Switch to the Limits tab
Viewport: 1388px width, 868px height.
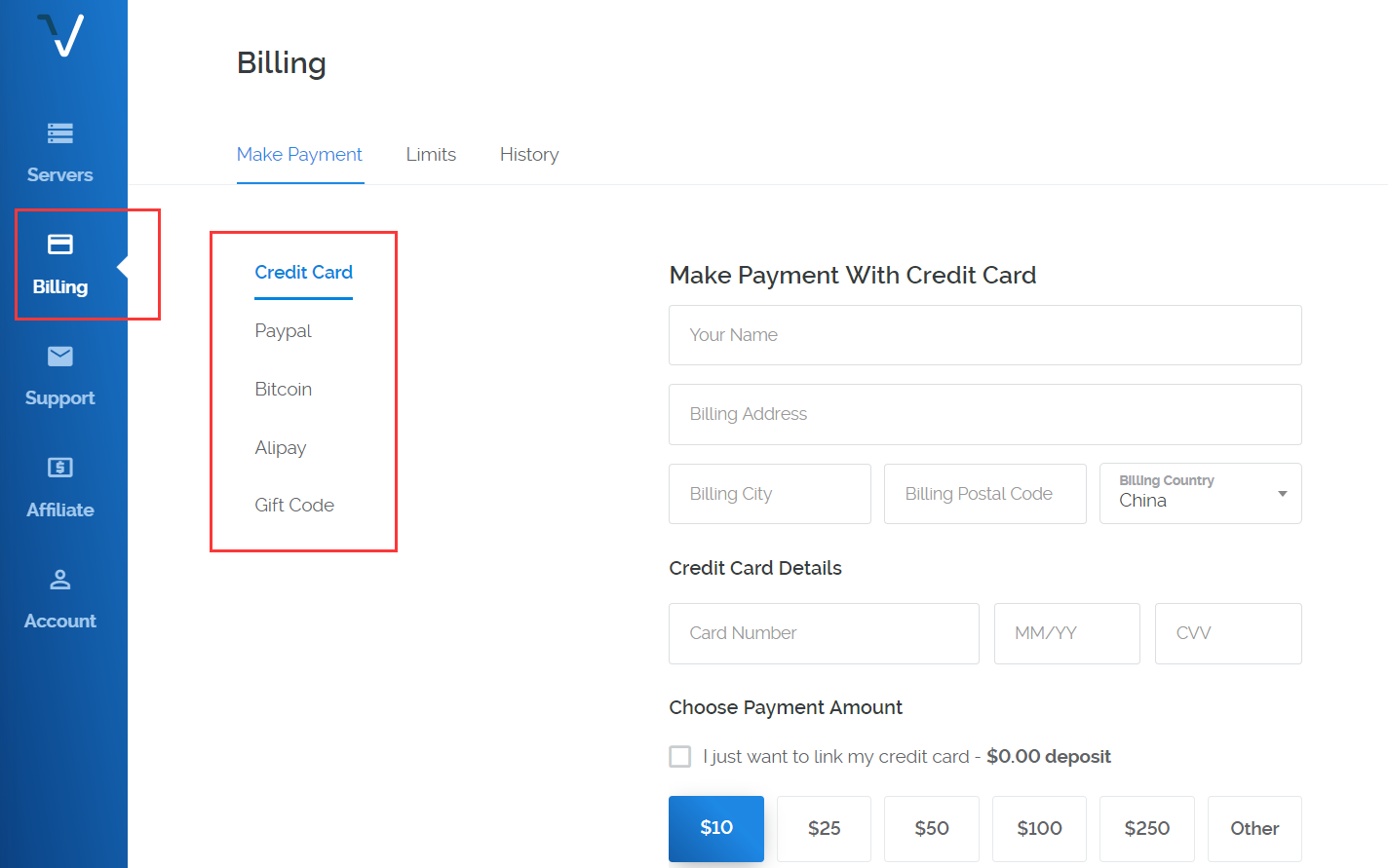431,155
